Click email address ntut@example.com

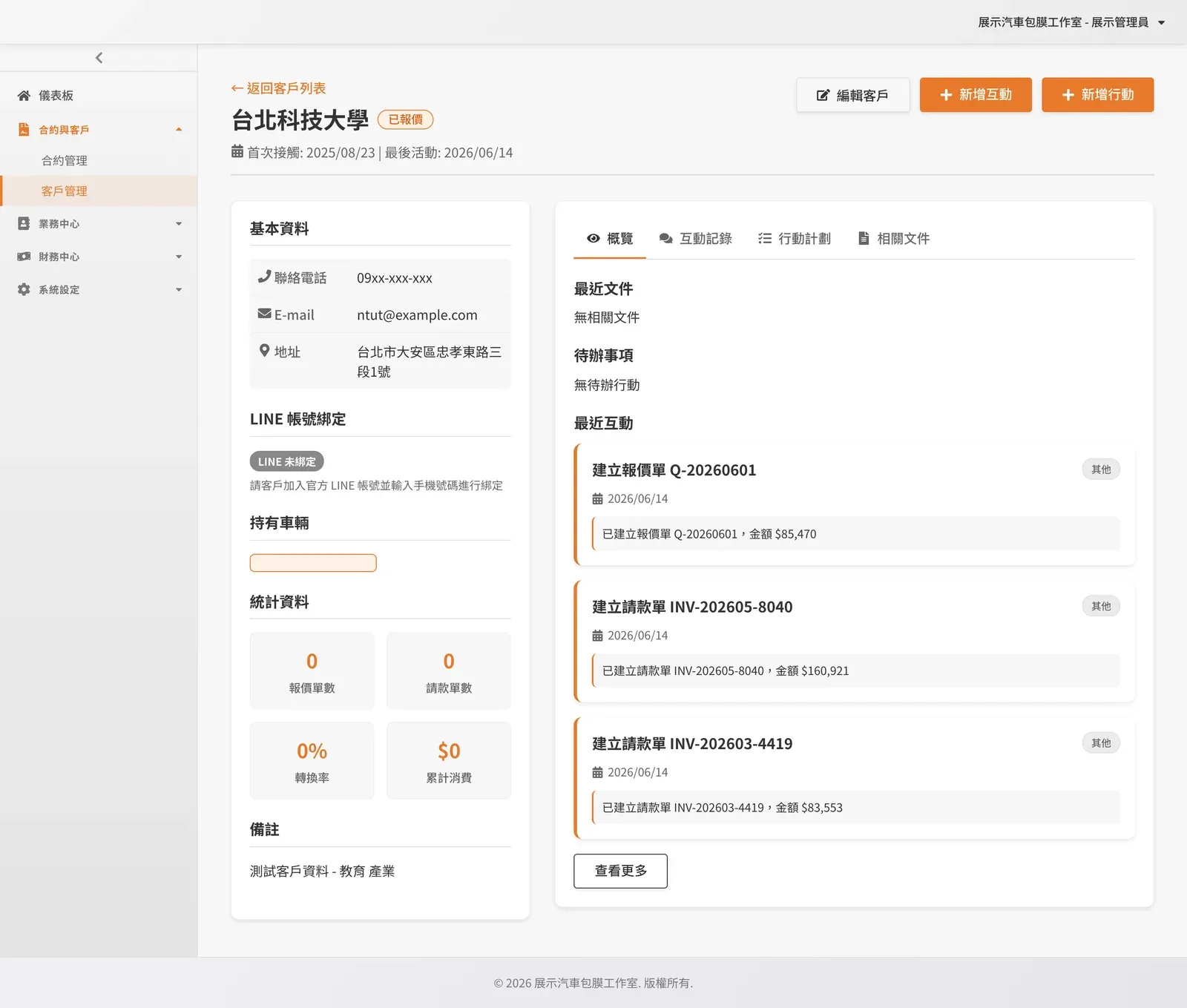417,315
